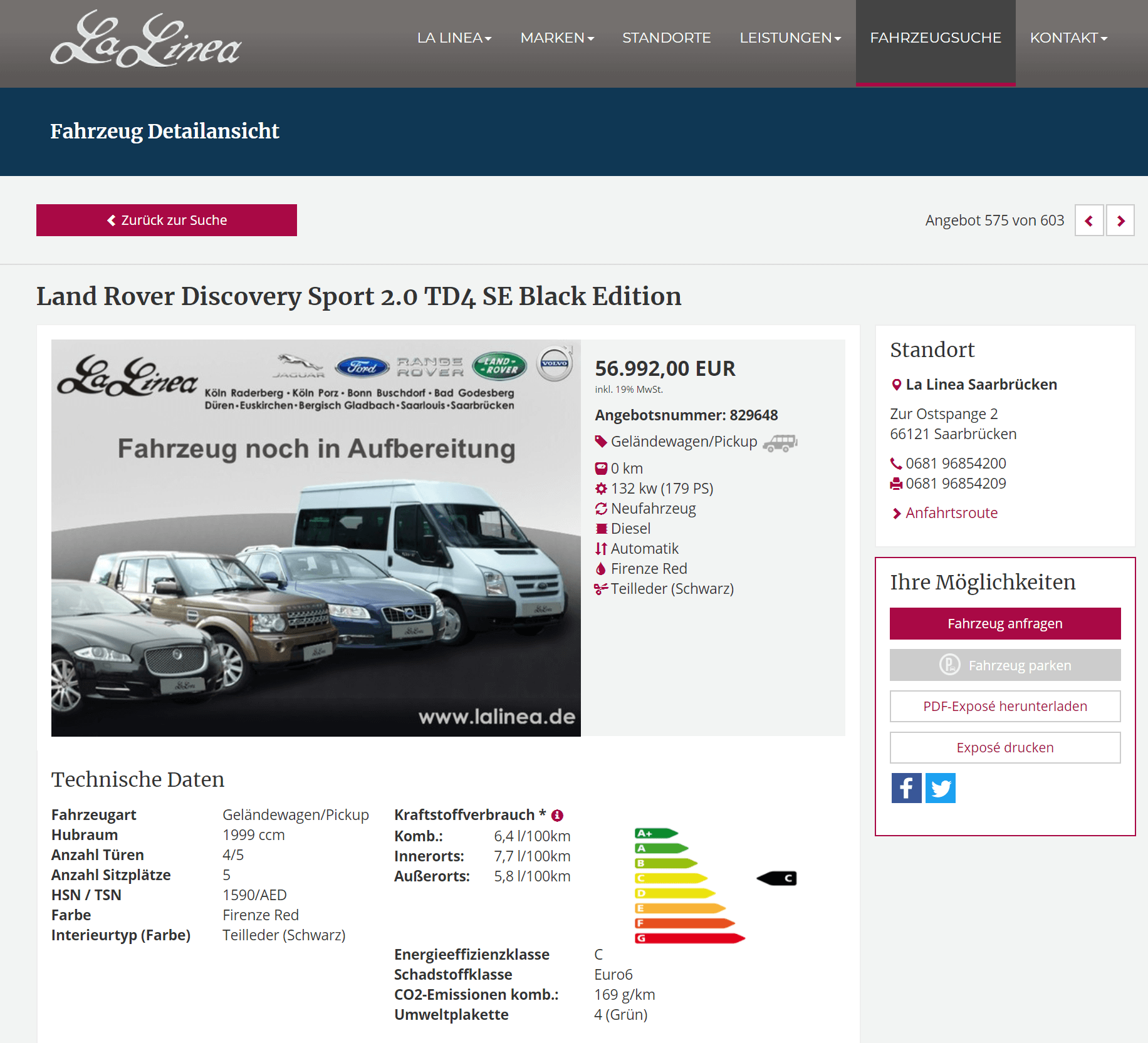
Task: Click the gear icon beside 132 kw
Action: click(601, 488)
